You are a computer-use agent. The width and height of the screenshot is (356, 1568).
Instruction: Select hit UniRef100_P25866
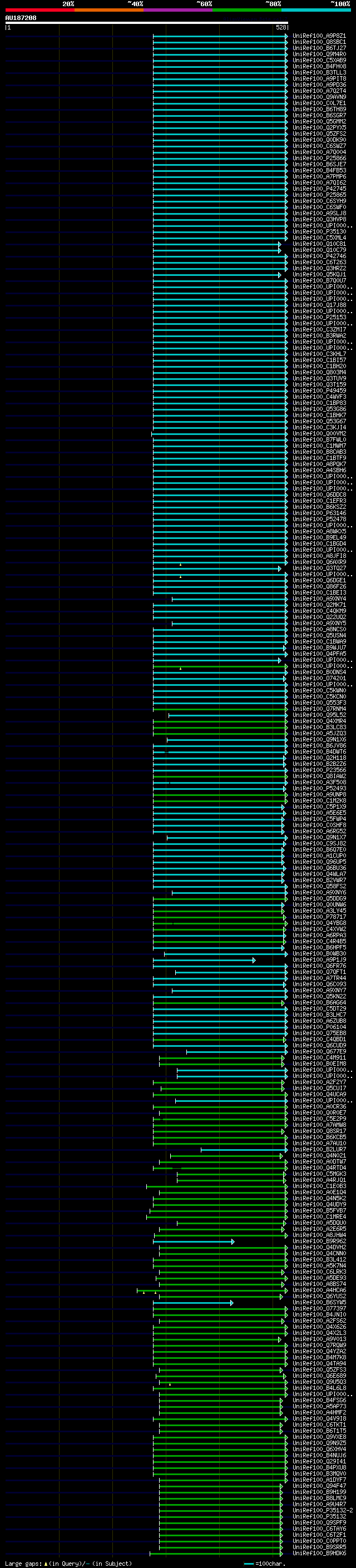[x=319, y=159]
